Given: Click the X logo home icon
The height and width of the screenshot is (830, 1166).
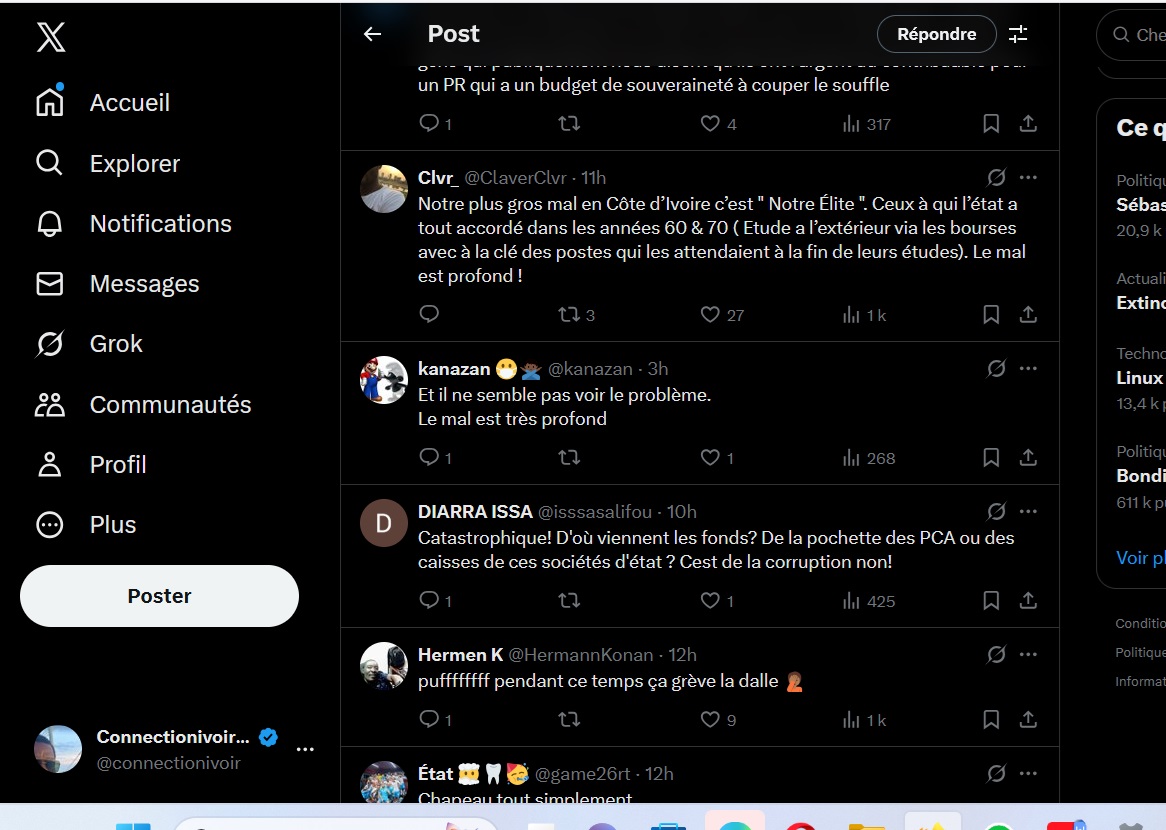Looking at the screenshot, I should (x=51, y=38).
